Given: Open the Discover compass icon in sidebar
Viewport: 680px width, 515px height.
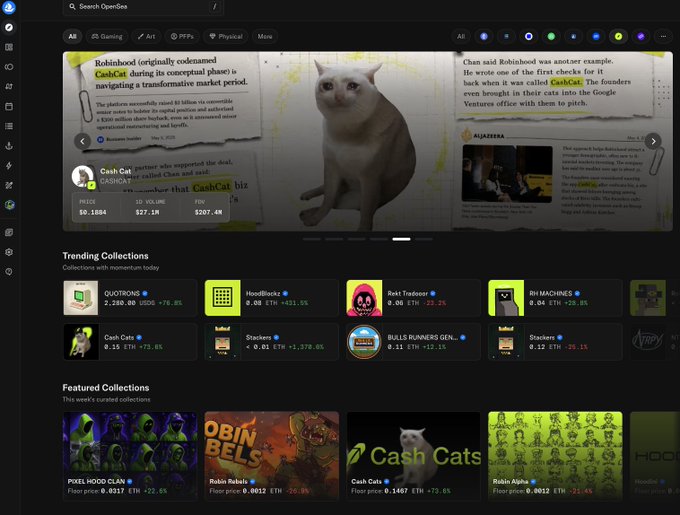Looking at the screenshot, I should tap(9, 27).
